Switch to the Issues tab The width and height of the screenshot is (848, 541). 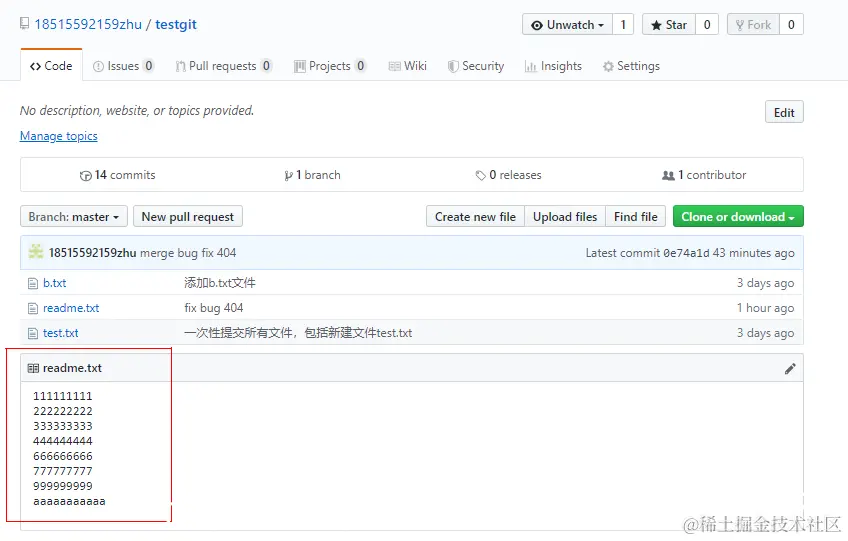click(123, 66)
